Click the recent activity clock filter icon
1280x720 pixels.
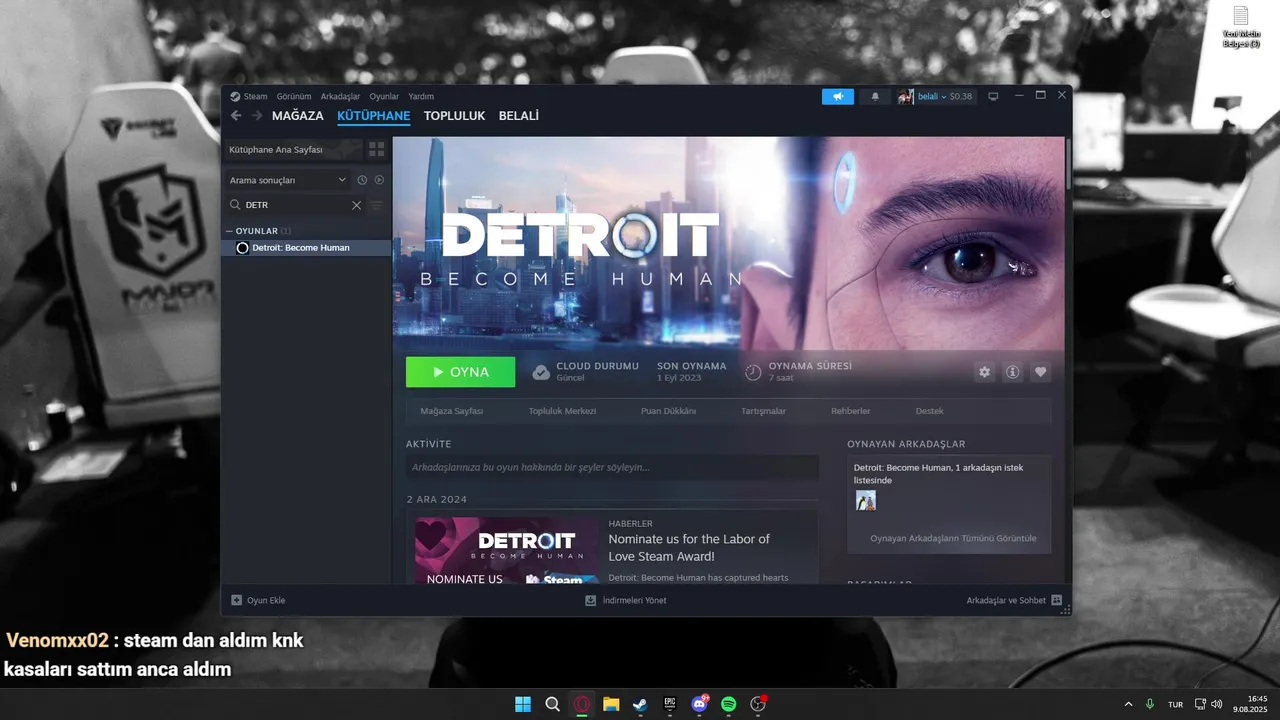pyautogui.click(x=362, y=180)
